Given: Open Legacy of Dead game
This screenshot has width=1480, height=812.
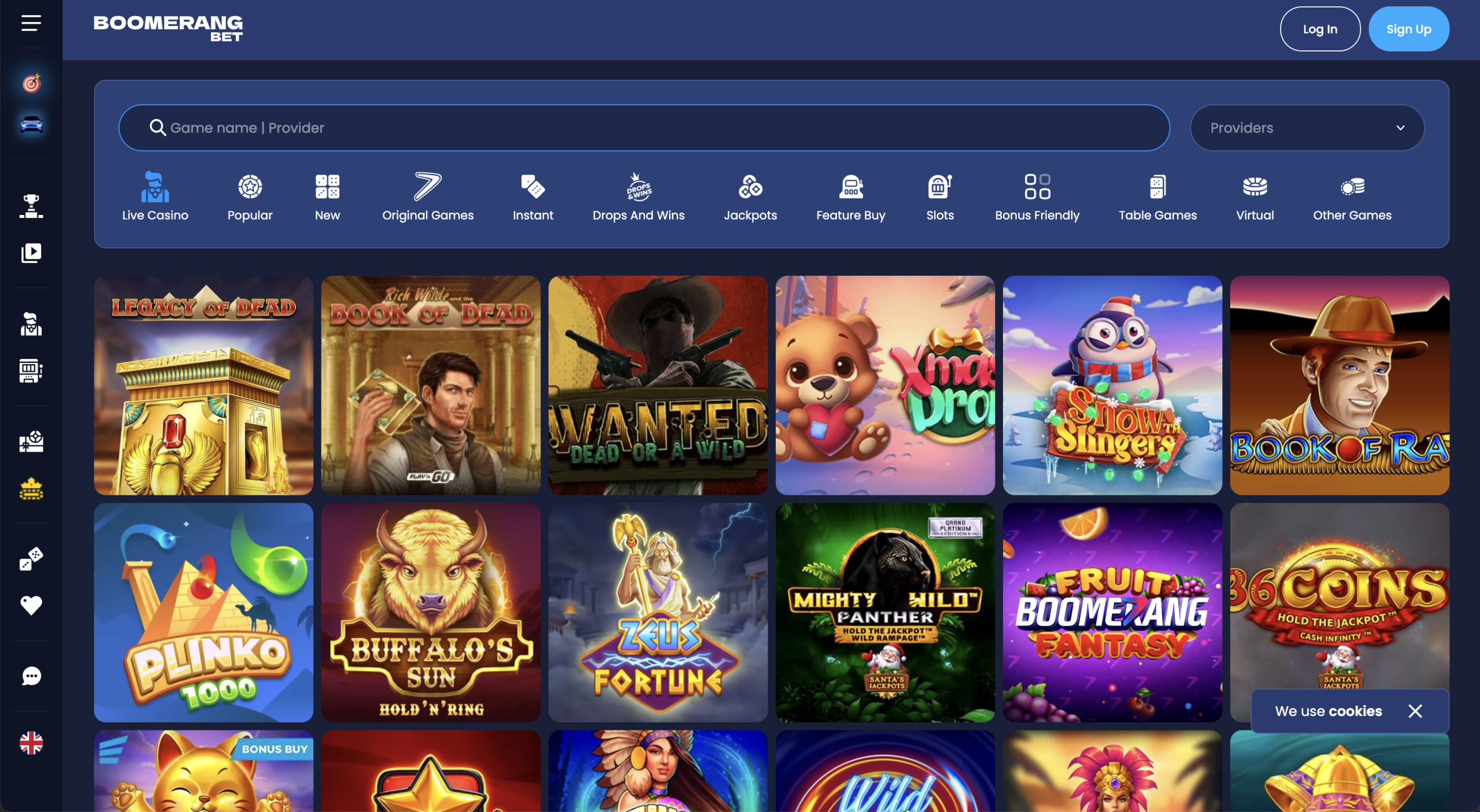Looking at the screenshot, I should click(x=203, y=385).
